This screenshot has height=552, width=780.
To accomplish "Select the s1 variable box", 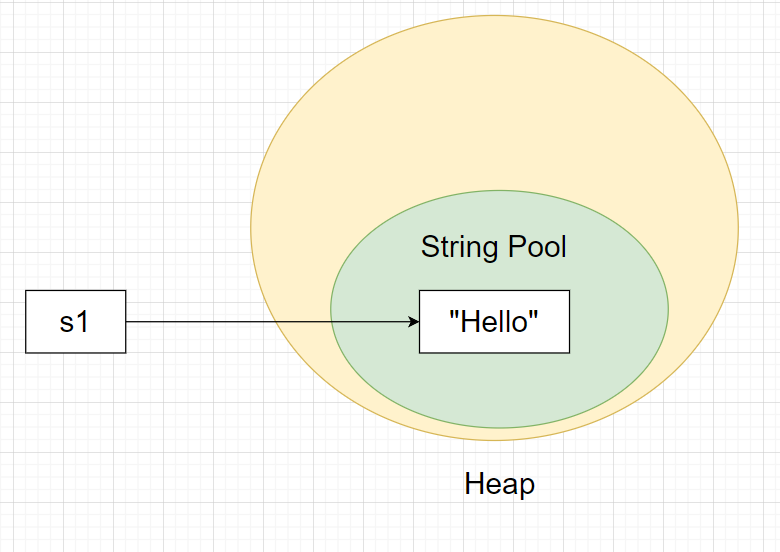I will (x=75, y=322).
